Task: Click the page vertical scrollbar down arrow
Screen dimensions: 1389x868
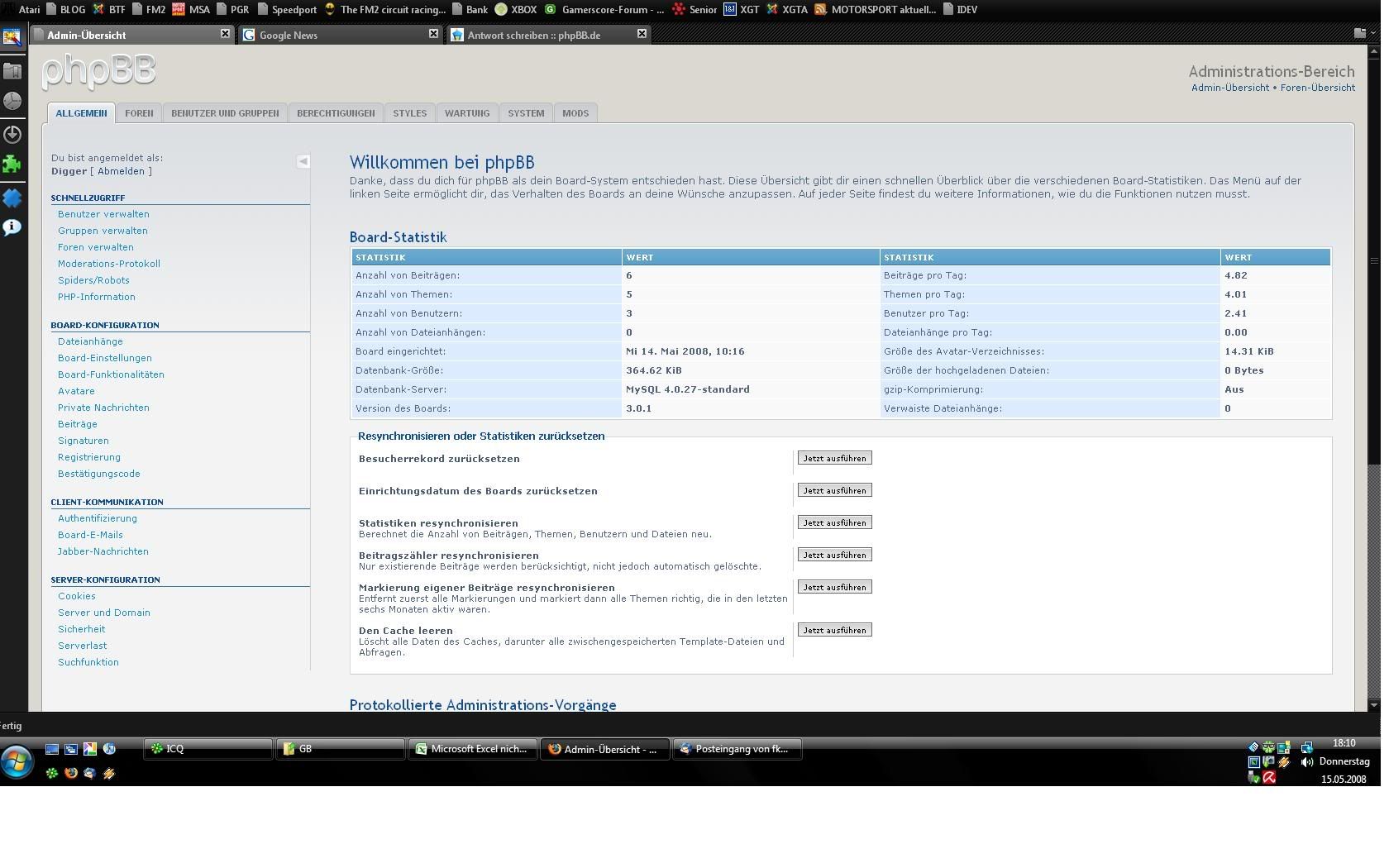Action: click(1374, 705)
